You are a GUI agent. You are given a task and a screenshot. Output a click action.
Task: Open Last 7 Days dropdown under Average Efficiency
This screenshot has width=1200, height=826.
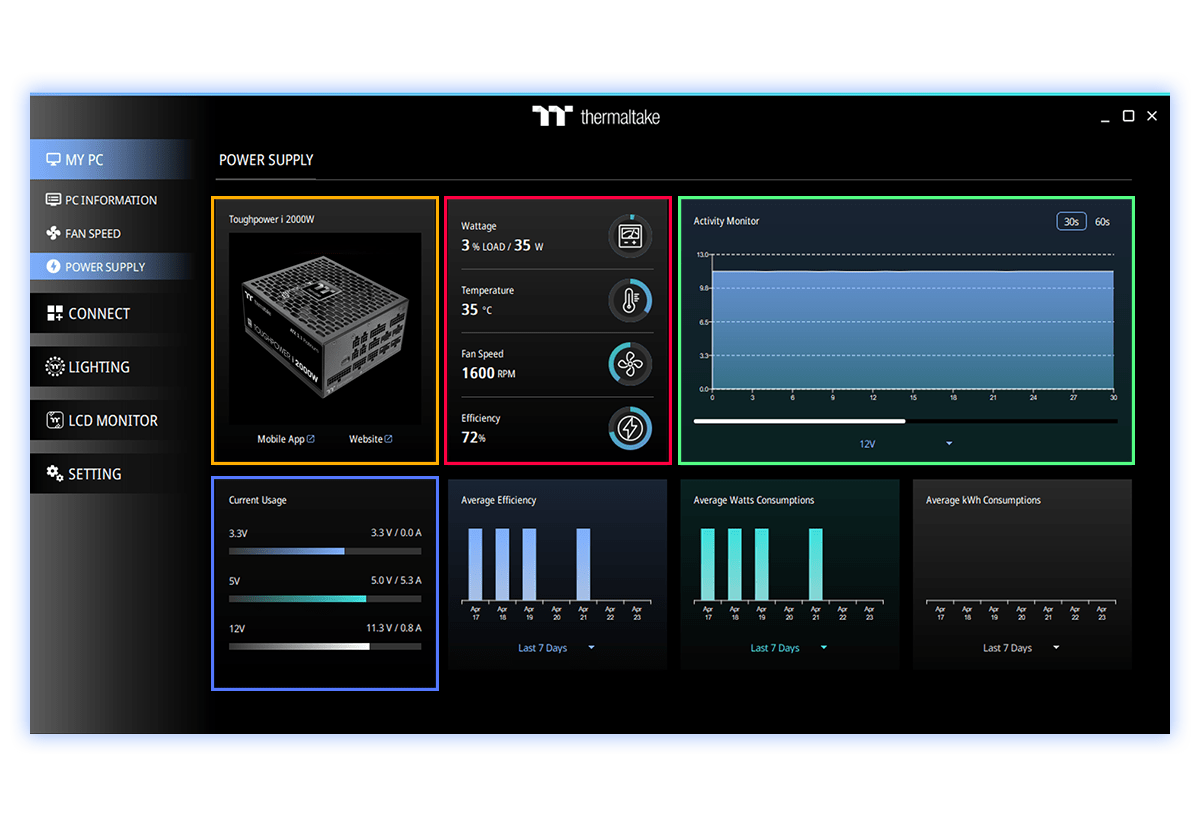[556, 648]
